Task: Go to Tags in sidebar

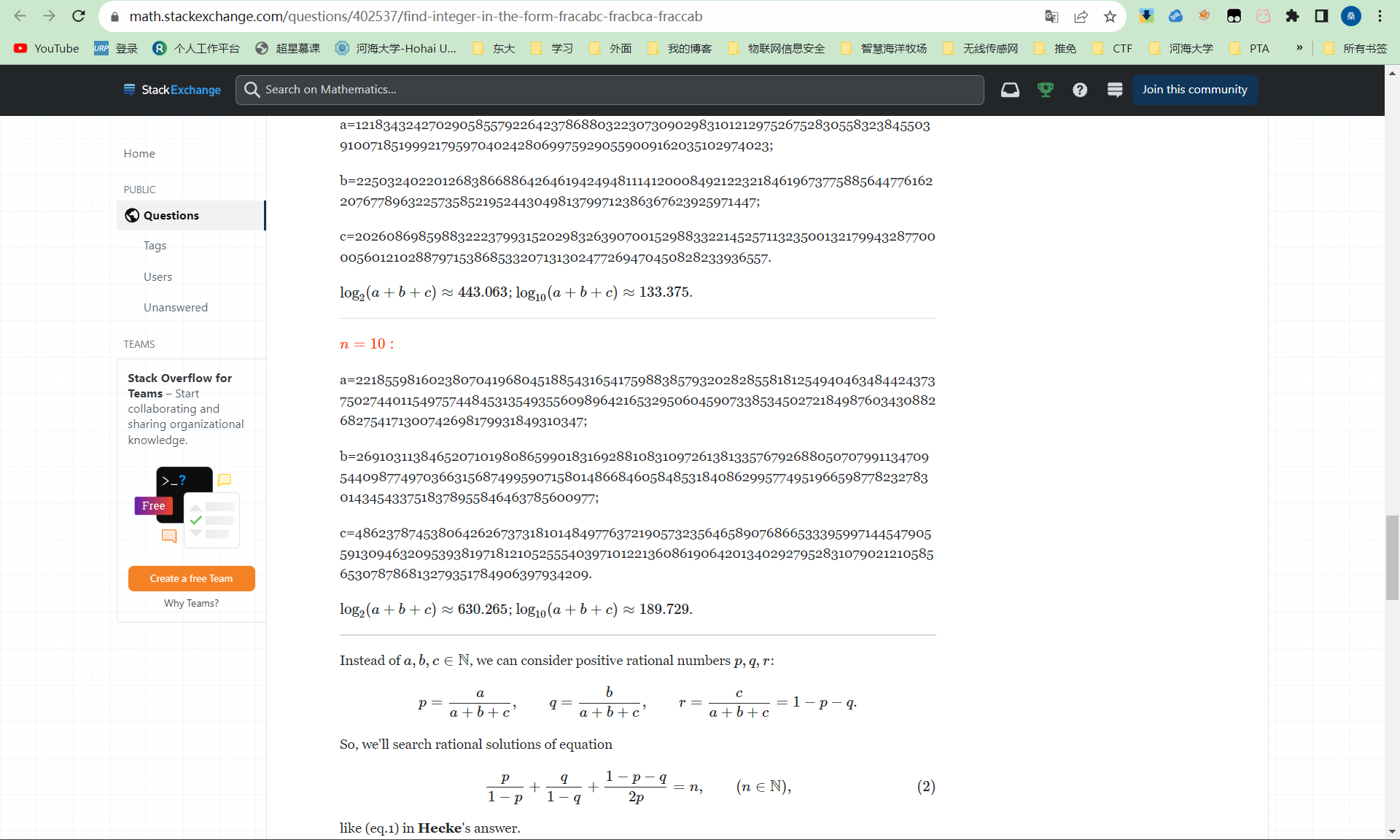Action: tap(155, 246)
